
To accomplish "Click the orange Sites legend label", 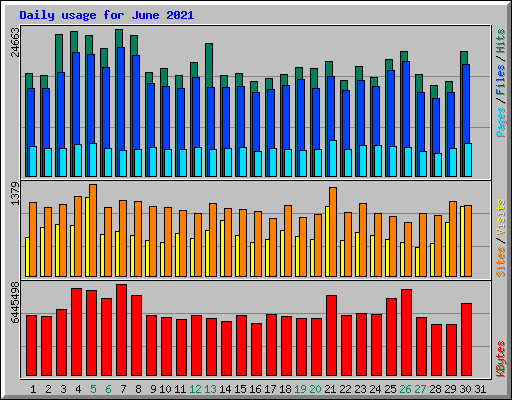I will pyautogui.click(x=500, y=262).
